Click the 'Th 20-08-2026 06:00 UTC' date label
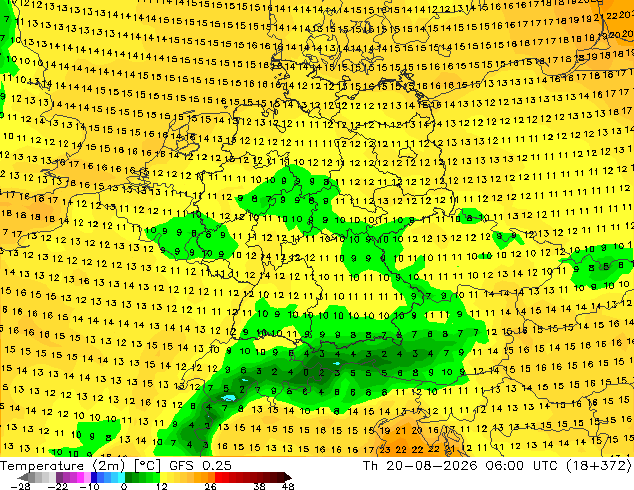 click(461, 466)
